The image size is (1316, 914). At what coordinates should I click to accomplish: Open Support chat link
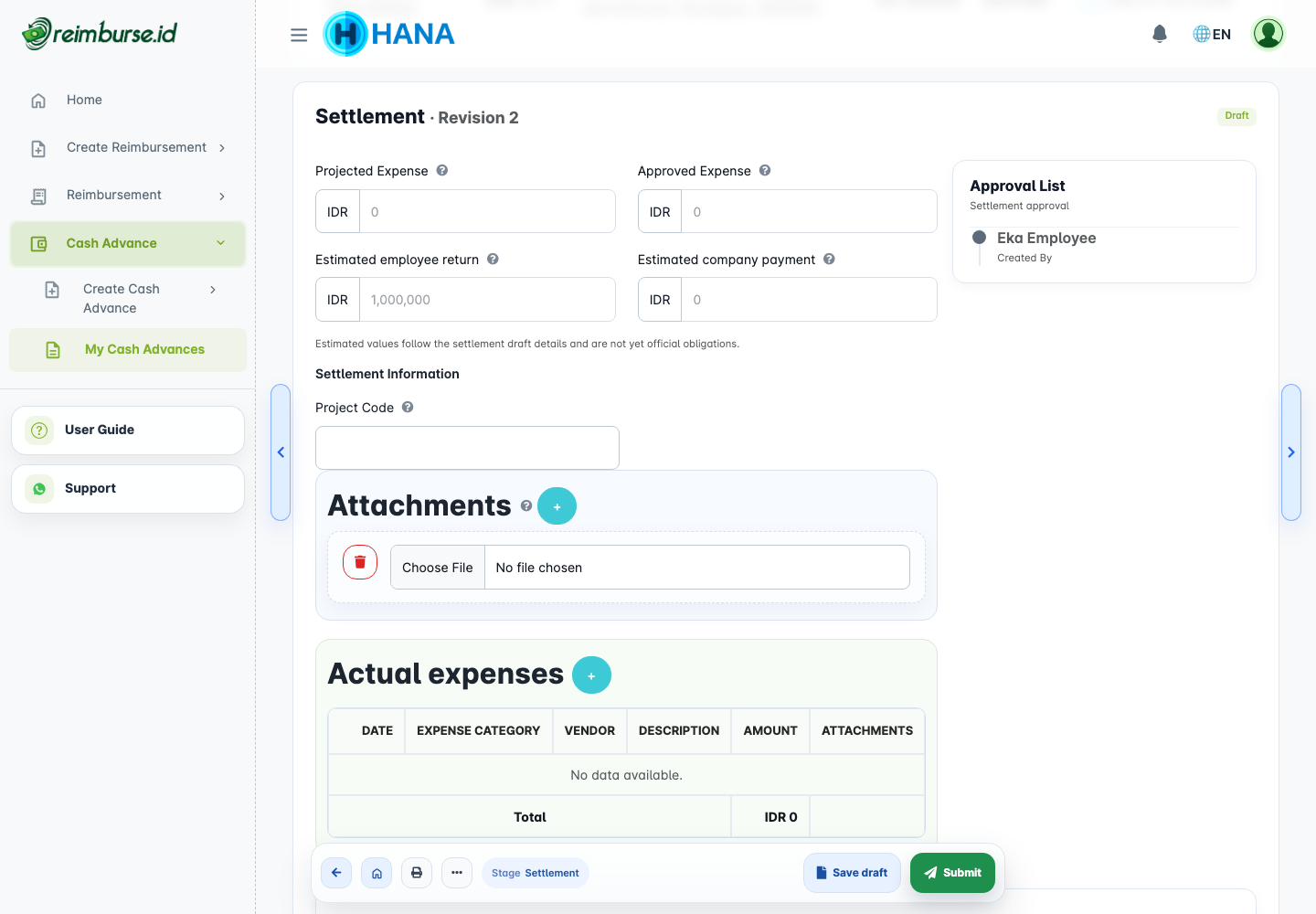tap(128, 489)
